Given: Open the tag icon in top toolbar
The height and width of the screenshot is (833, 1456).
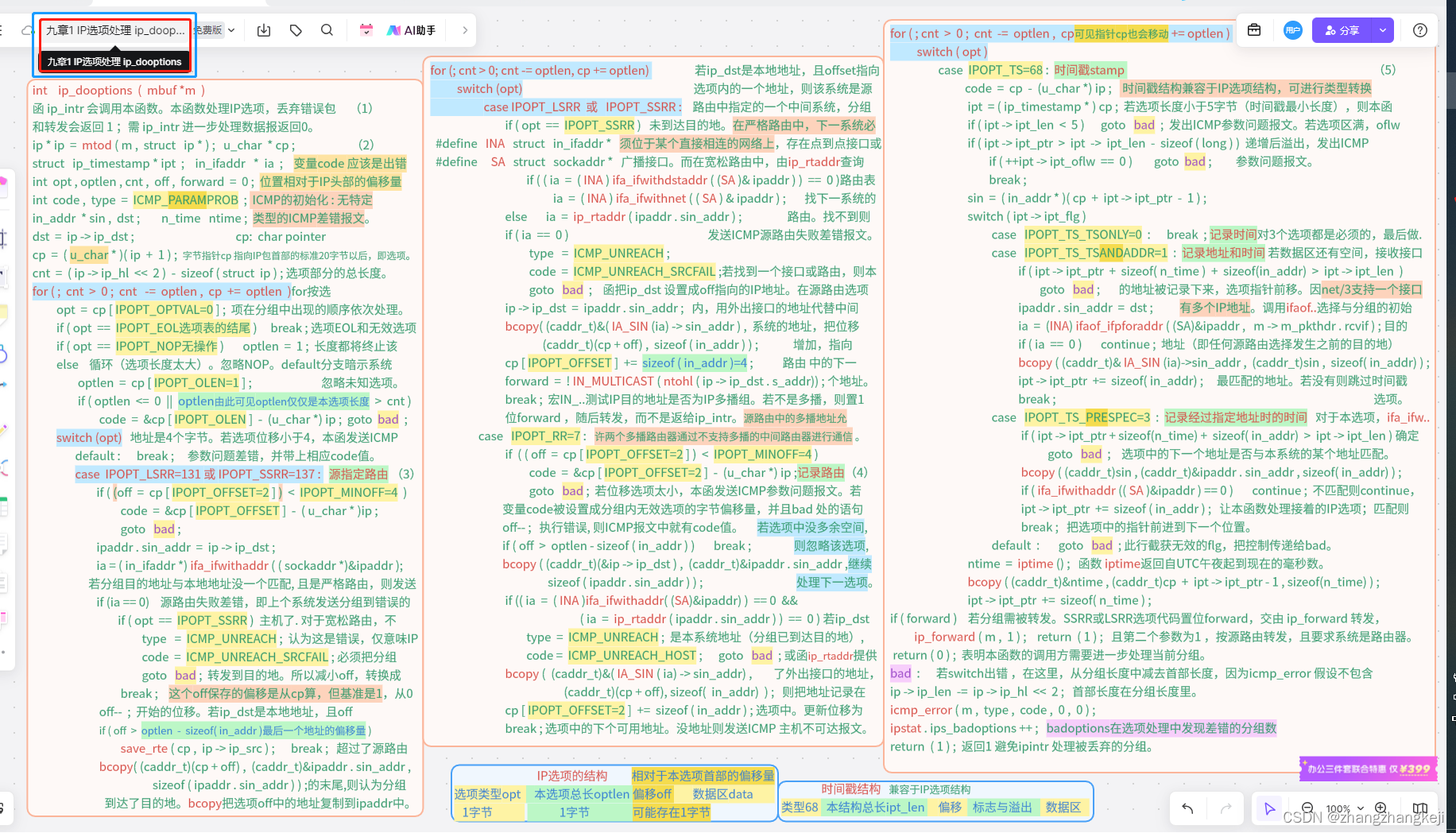Looking at the screenshot, I should (x=296, y=30).
